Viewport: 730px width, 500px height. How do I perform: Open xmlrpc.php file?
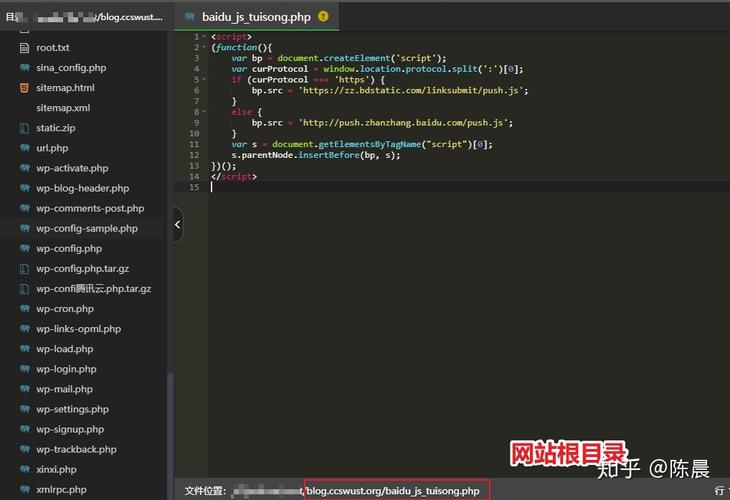pyautogui.click(x=61, y=489)
